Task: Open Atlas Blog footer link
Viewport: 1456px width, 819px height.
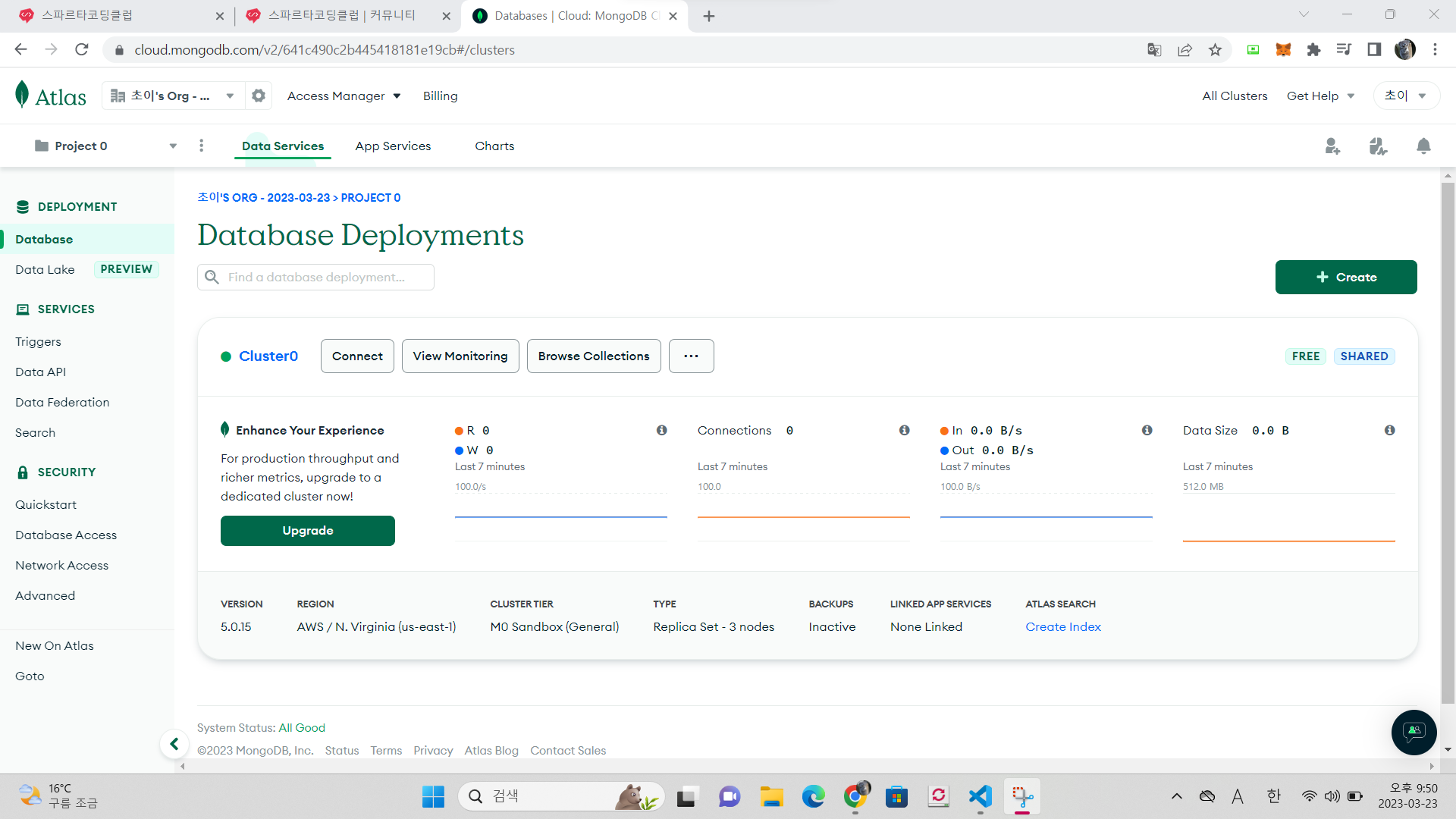Action: tap(491, 750)
